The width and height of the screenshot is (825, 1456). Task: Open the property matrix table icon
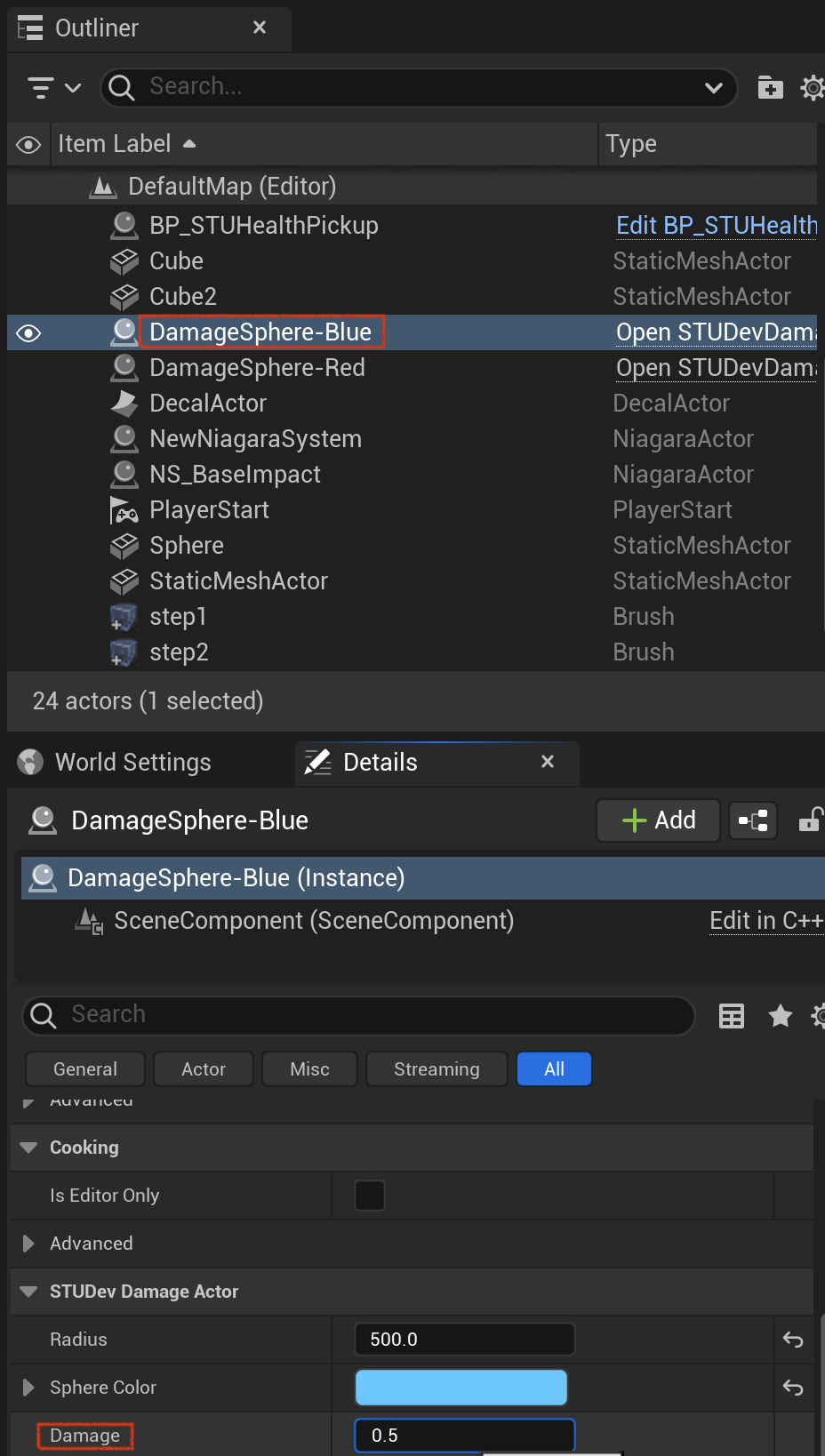(x=731, y=1016)
